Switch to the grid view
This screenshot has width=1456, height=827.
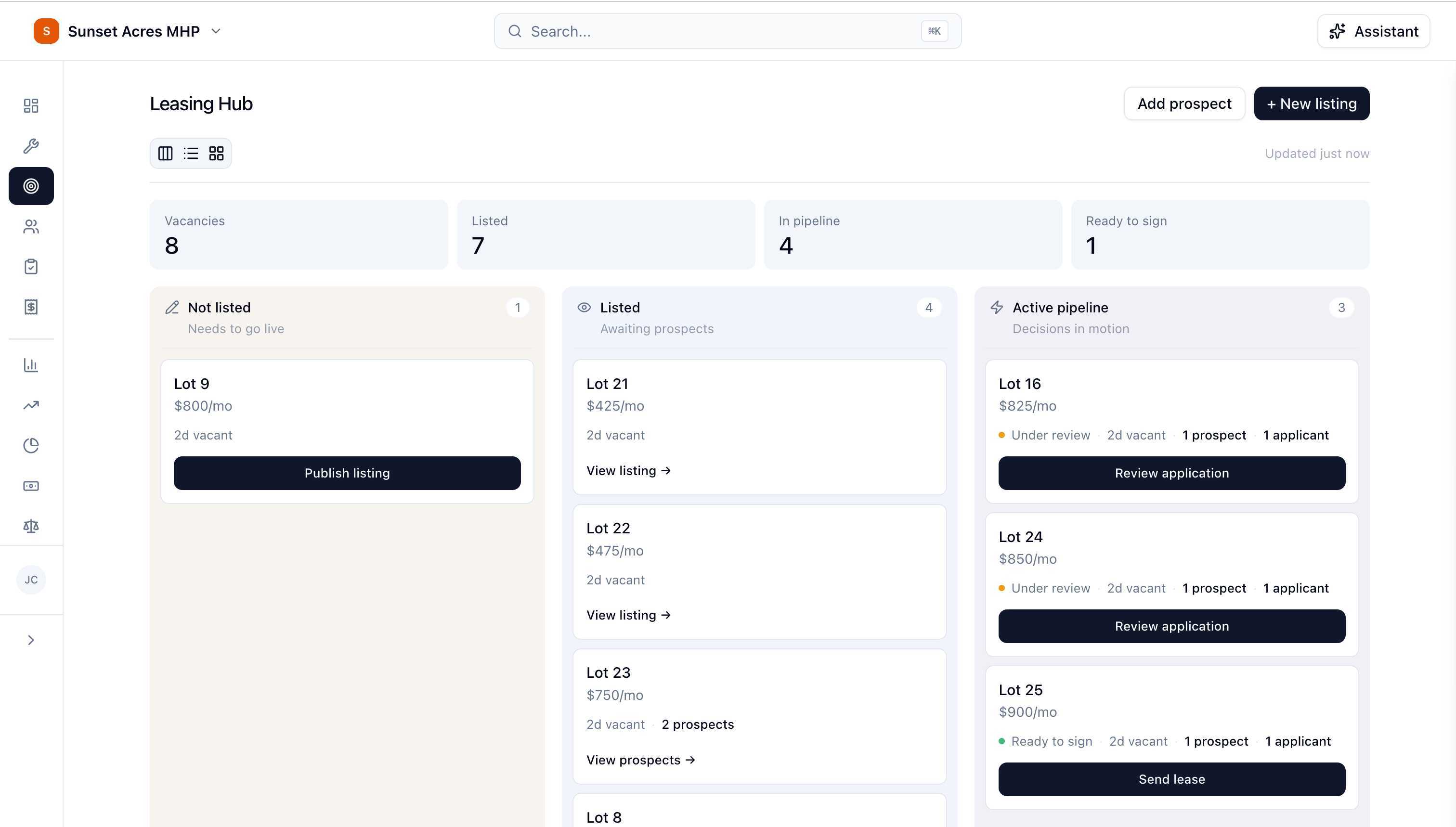[x=217, y=154]
